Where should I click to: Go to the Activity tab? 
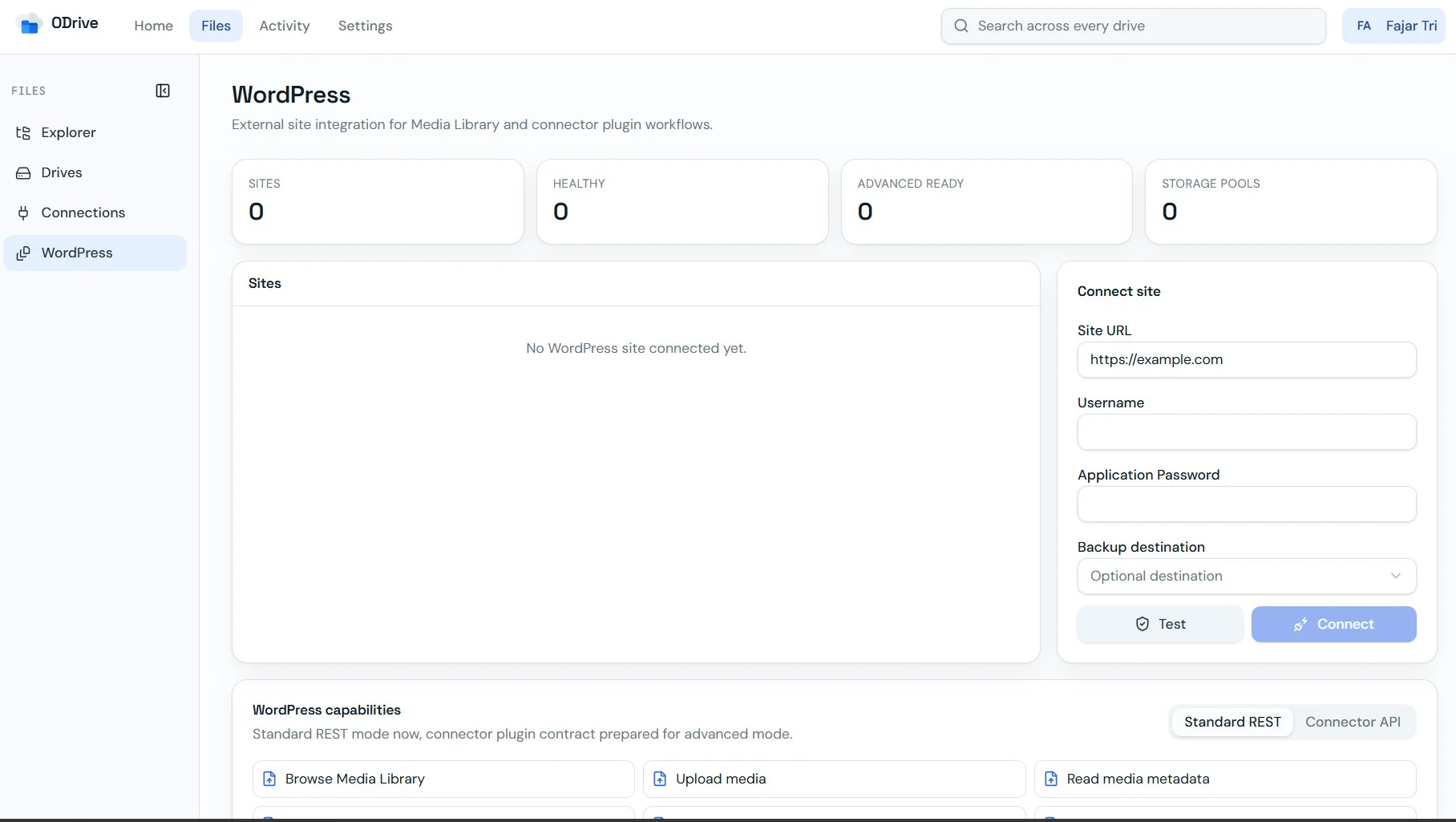285,26
